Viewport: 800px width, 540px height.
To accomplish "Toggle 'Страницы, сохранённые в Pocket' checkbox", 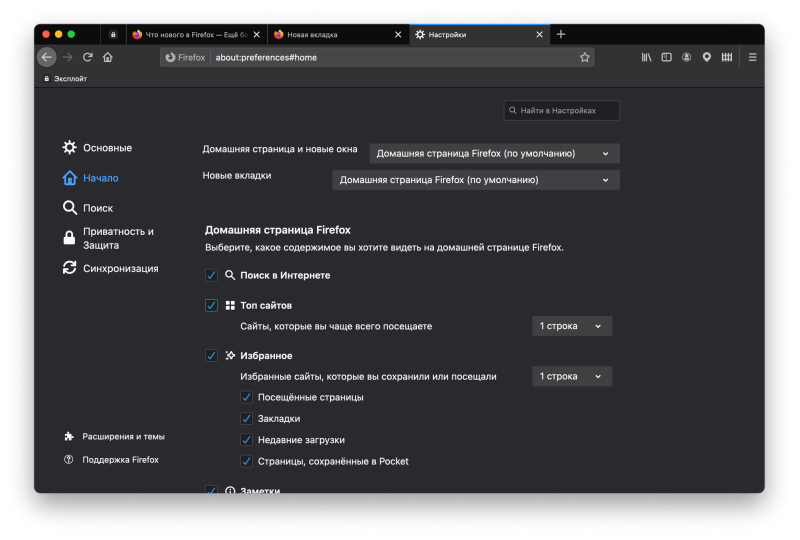I will click(x=246, y=461).
